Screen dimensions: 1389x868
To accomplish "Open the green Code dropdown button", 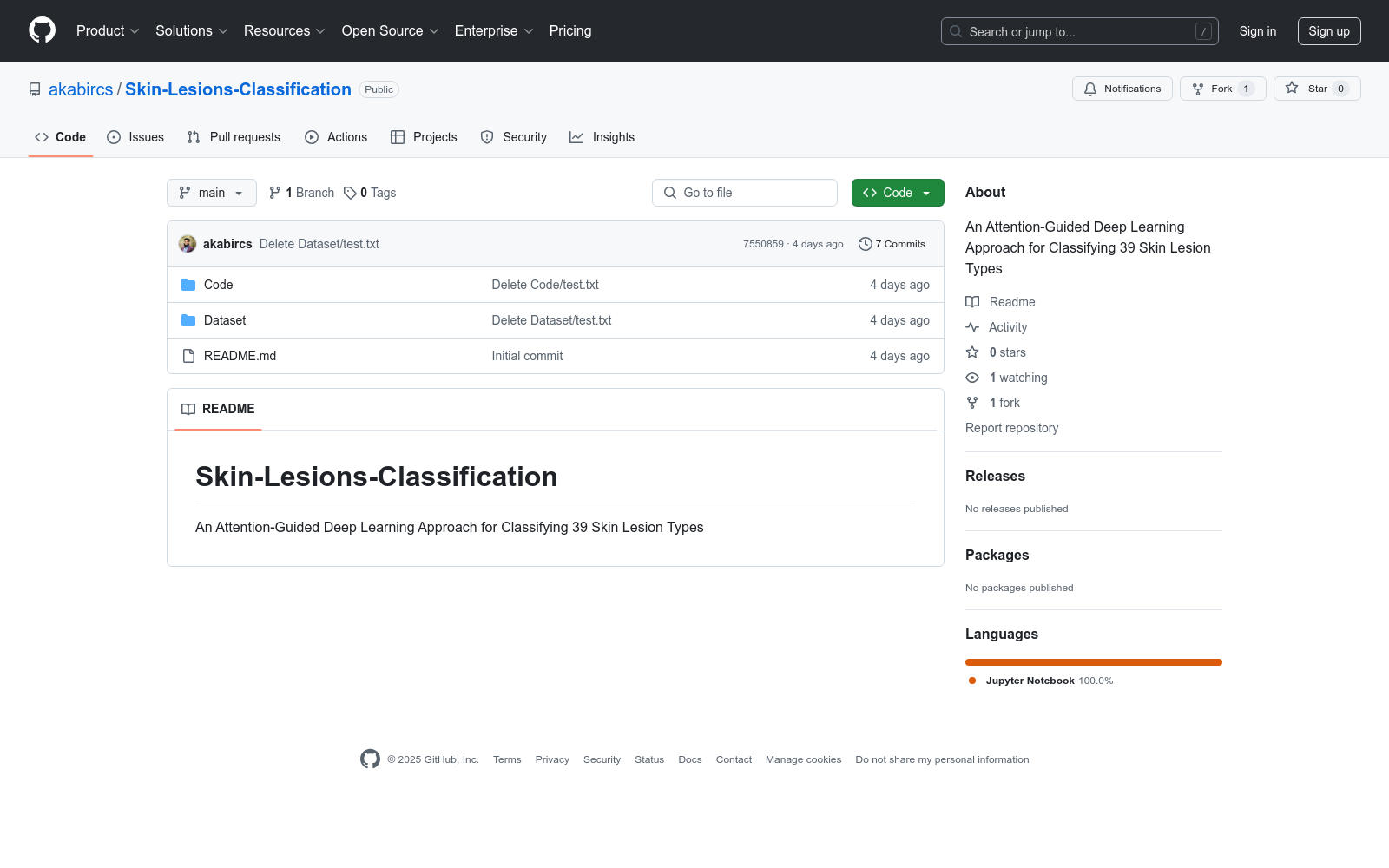I will click(x=898, y=193).
